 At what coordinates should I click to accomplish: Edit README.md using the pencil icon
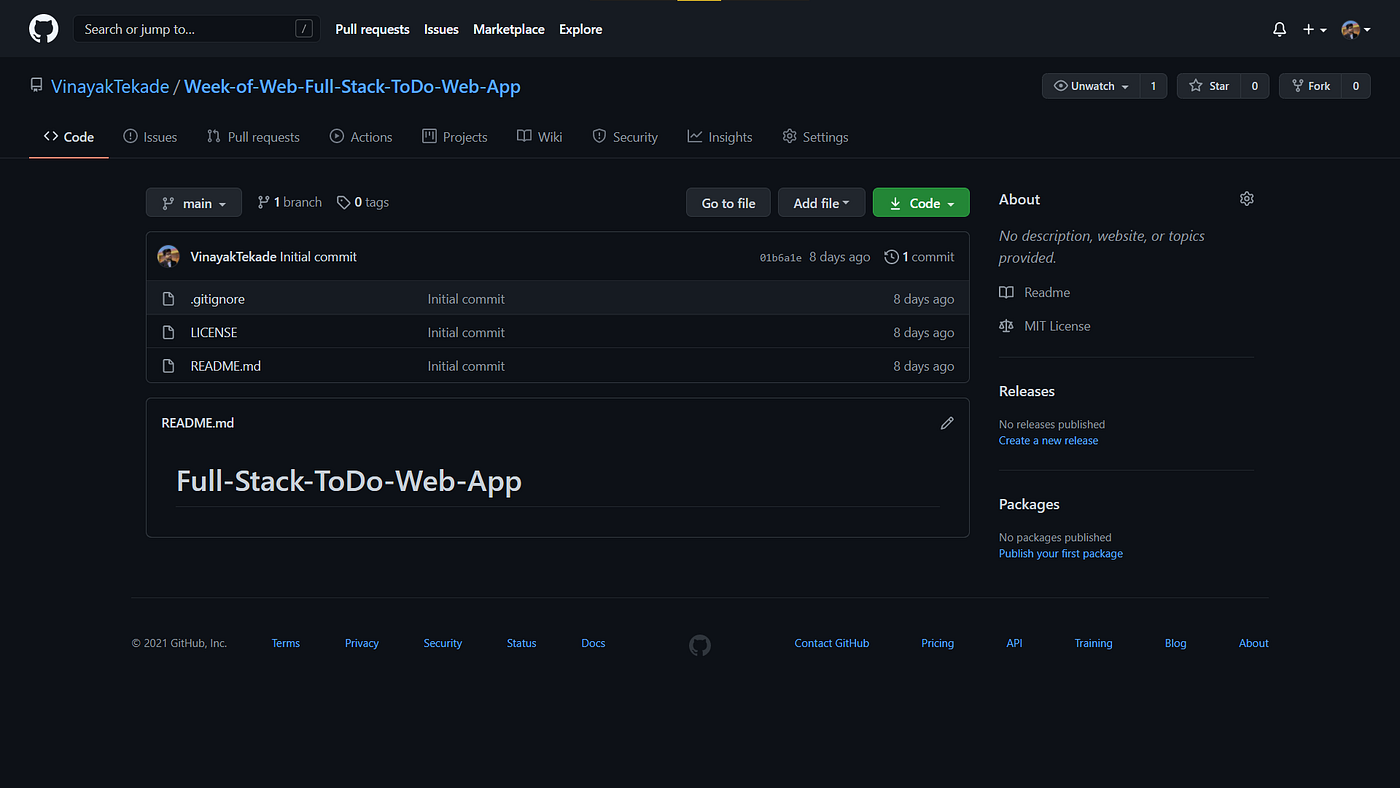coord(947,423)
